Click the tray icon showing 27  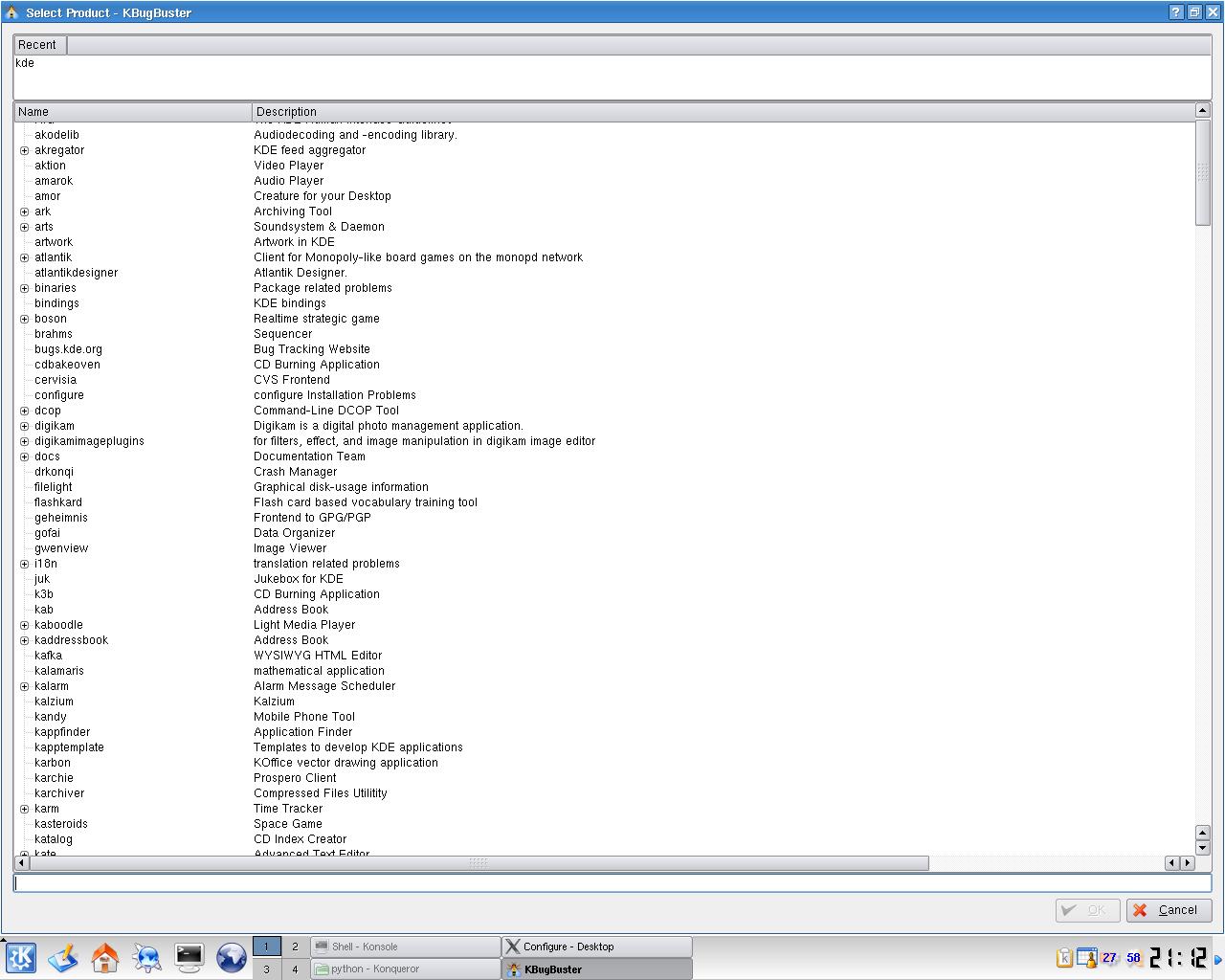pos(1109,957)
